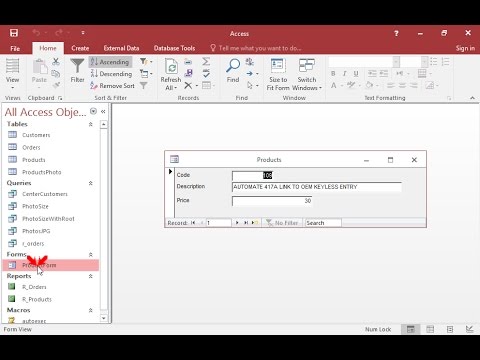Toggle Form View button in status bar
The width and height of the screenshot is (480, 360).
point(411,329)
